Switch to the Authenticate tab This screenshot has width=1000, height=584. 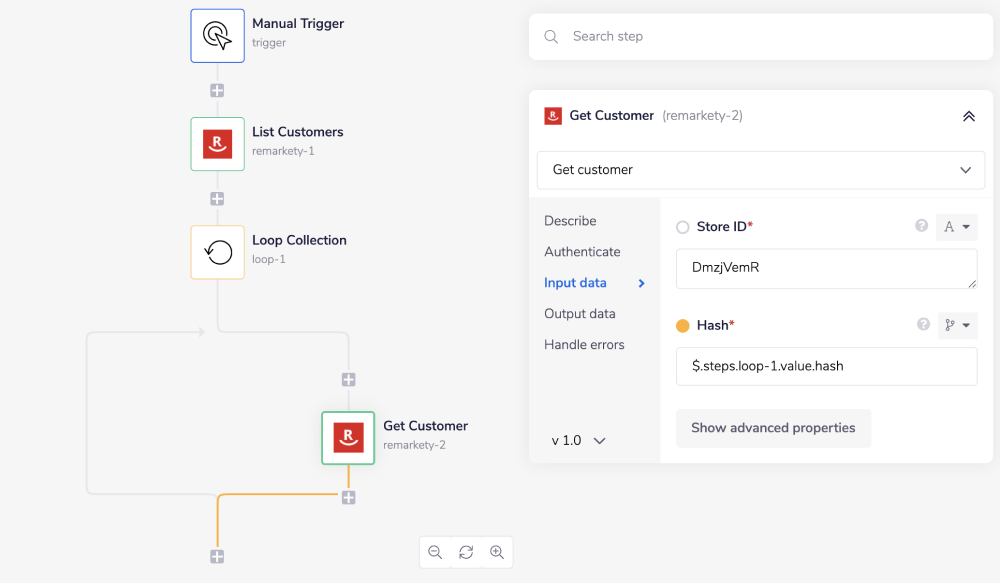pos(582,252)
